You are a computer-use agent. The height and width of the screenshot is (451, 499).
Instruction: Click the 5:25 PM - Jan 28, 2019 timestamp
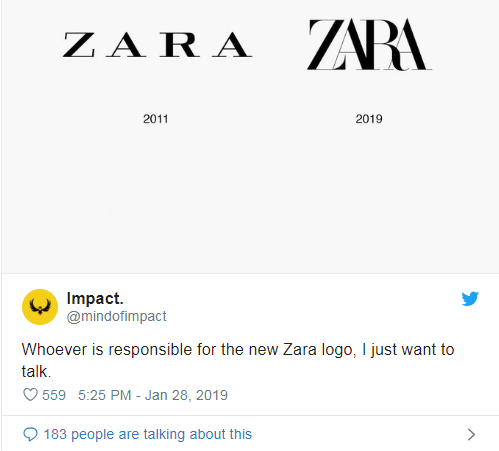pyautogui.click(x=153, y=395)
